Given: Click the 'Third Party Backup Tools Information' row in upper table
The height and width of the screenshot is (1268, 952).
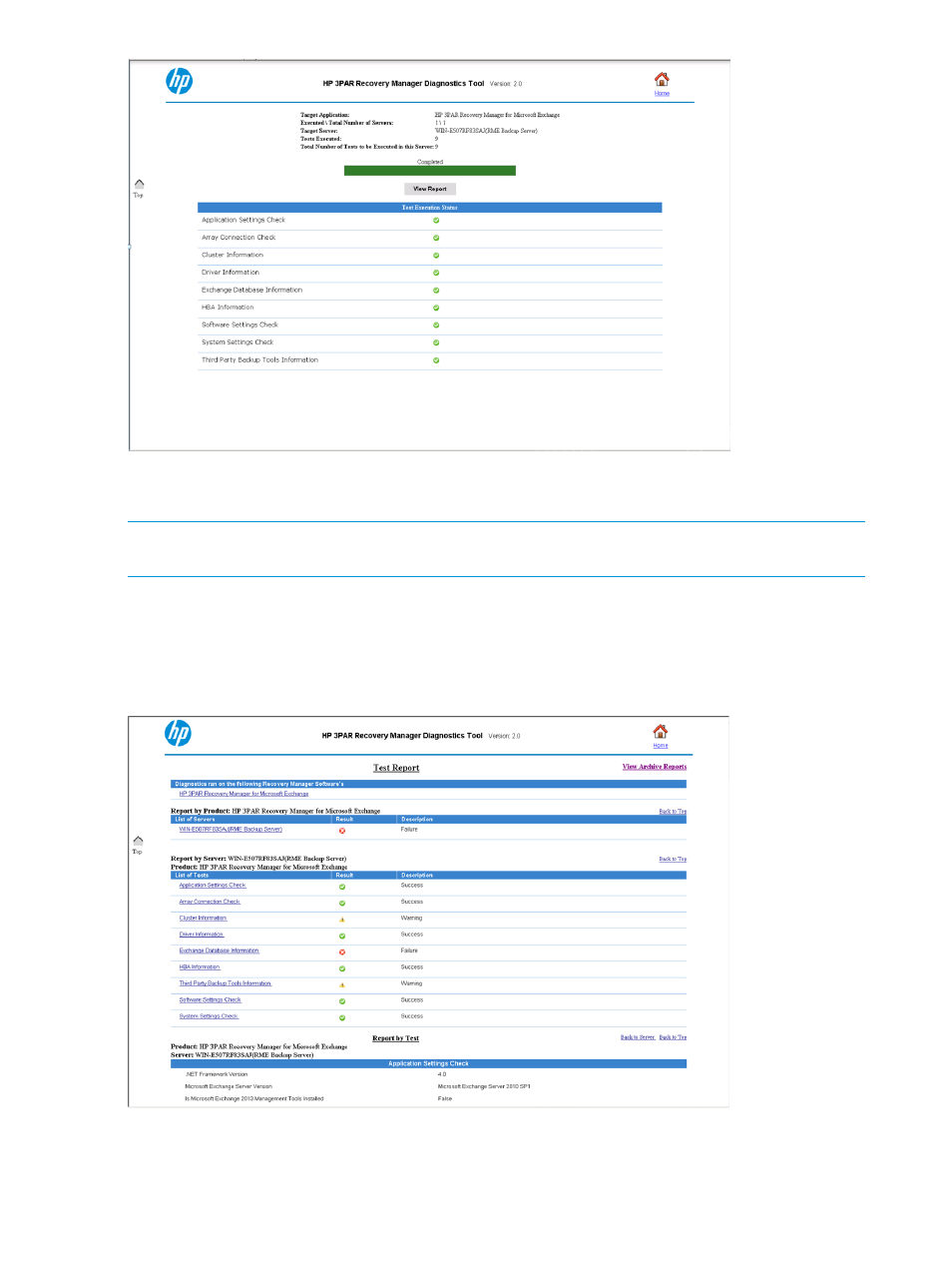Looking at the screenshot, I should [430, 360].
